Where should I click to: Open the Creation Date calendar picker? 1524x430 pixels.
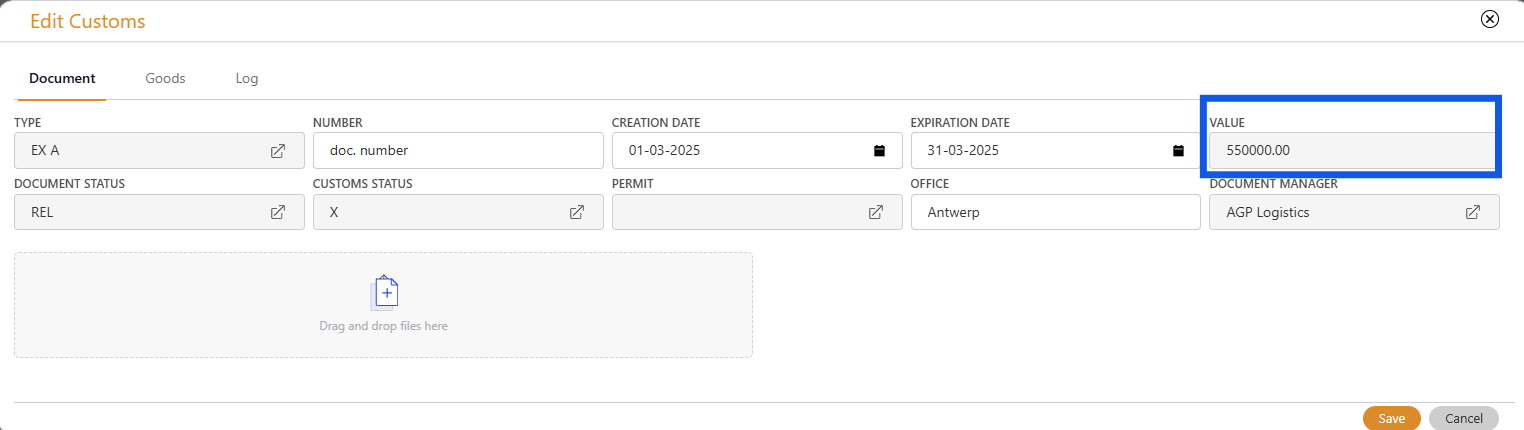880,151
